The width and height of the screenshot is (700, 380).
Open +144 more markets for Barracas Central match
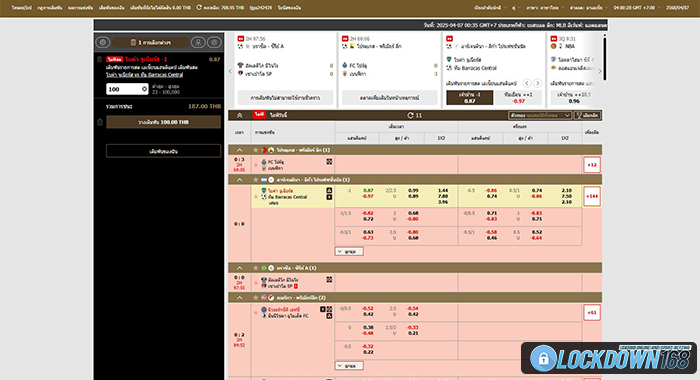592,196
